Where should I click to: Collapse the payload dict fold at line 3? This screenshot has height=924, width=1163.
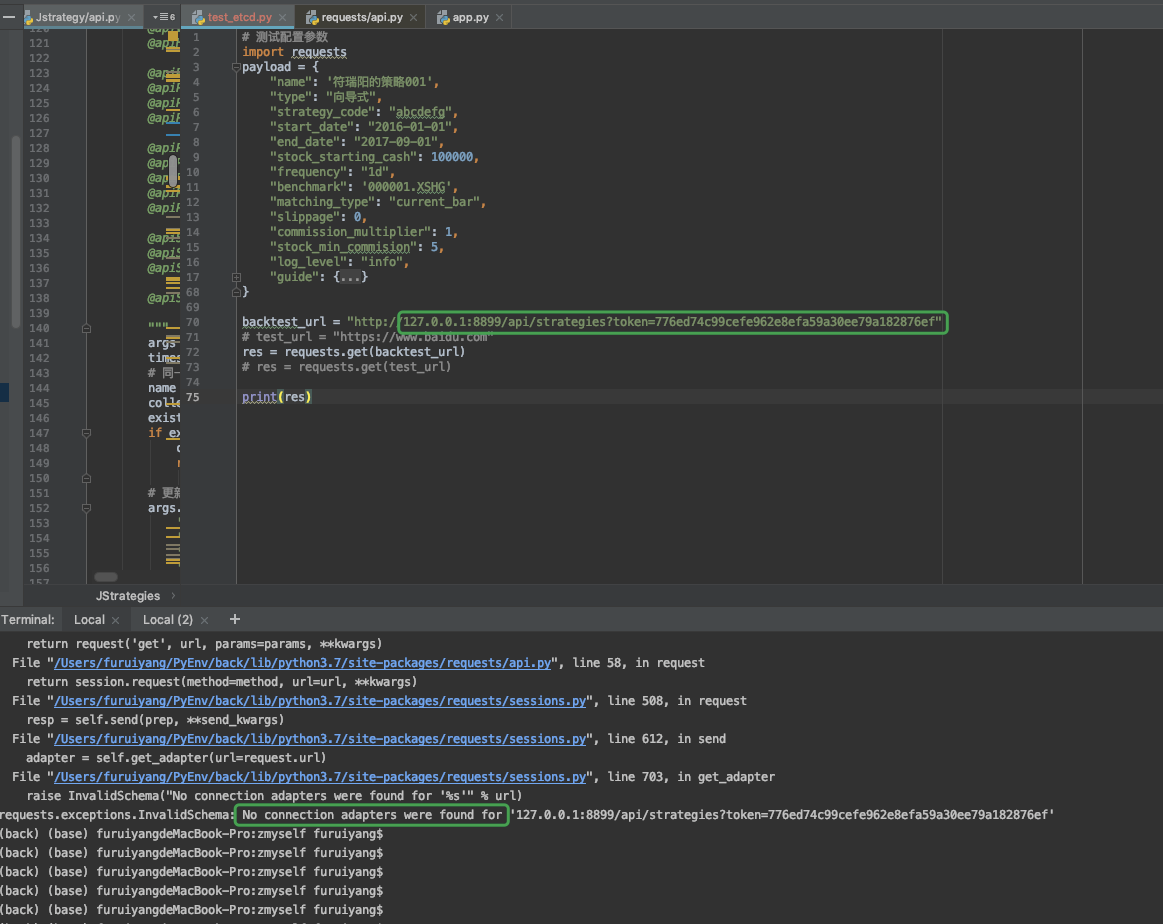(x=236, y=67)
